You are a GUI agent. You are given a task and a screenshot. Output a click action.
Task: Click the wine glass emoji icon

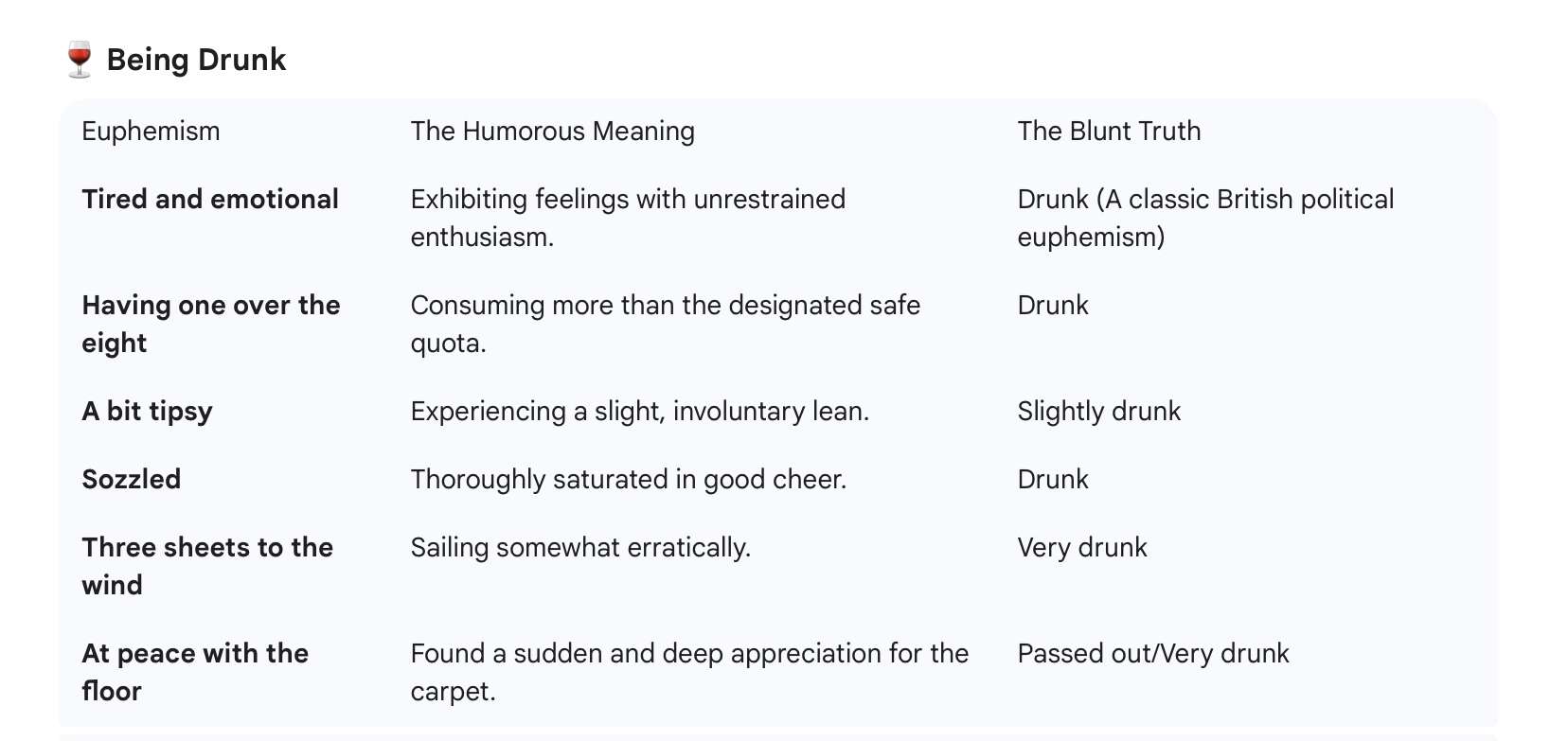80,59
